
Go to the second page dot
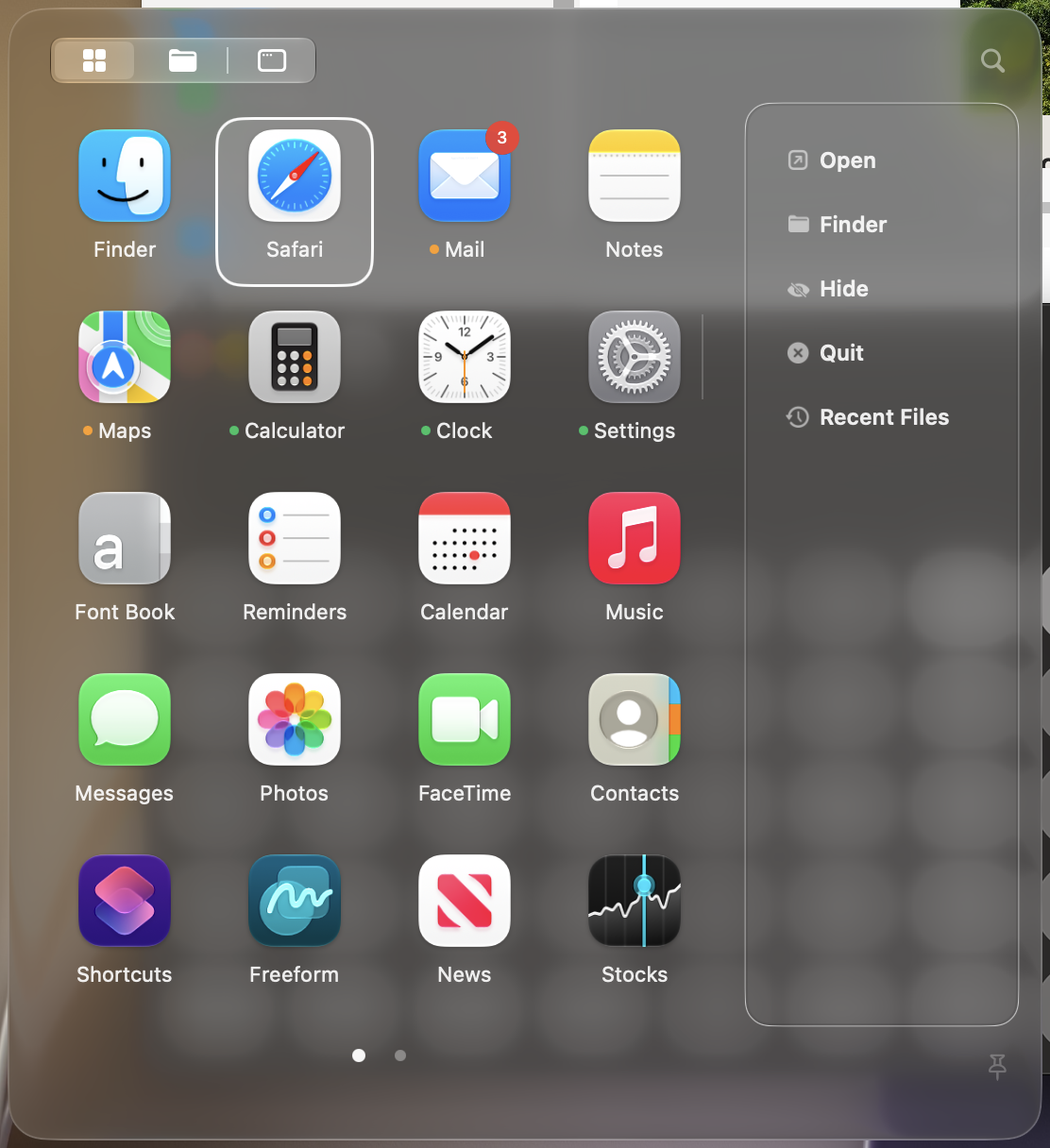[x=400, y=1055]
